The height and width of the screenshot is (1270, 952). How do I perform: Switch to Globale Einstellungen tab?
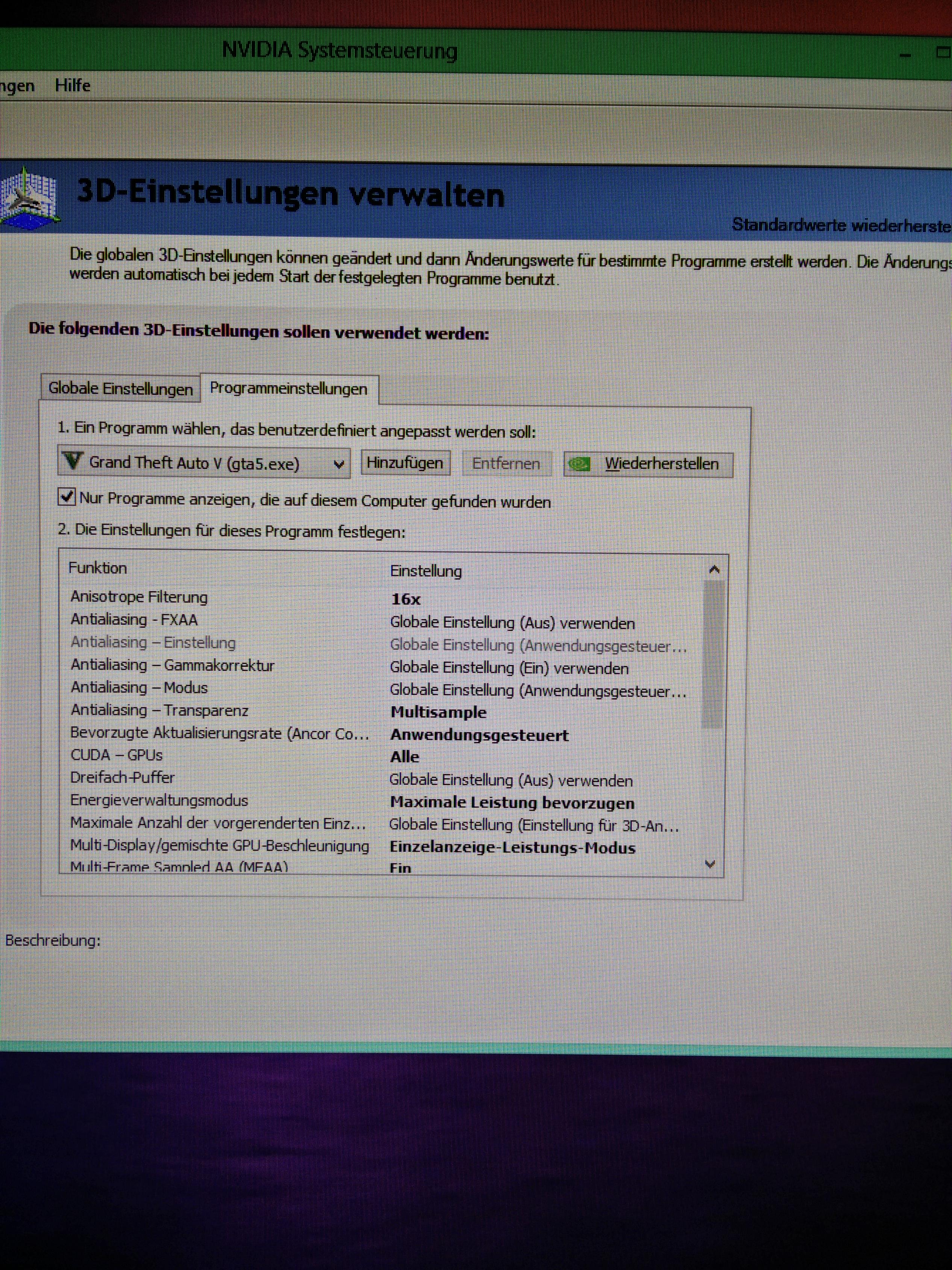(120, 389)
